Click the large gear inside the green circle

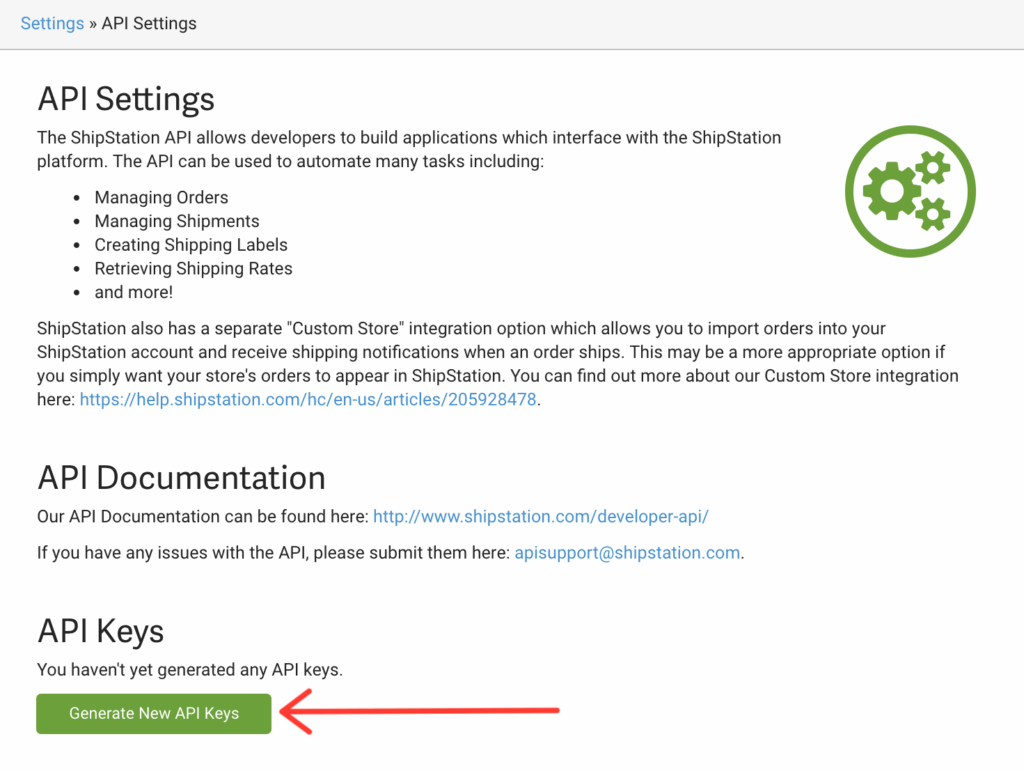[891, 191]
